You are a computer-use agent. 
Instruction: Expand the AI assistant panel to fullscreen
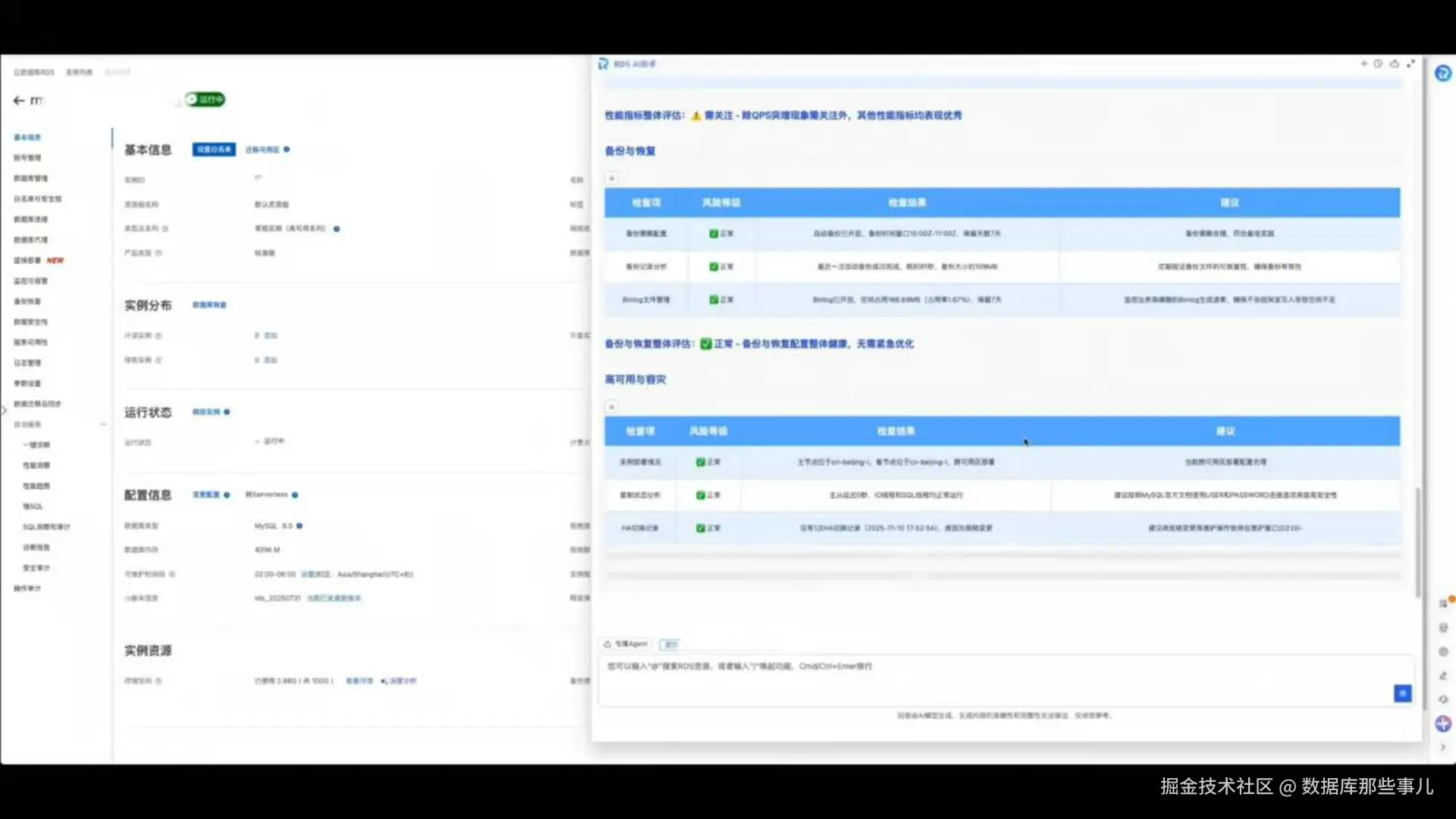1410,64
